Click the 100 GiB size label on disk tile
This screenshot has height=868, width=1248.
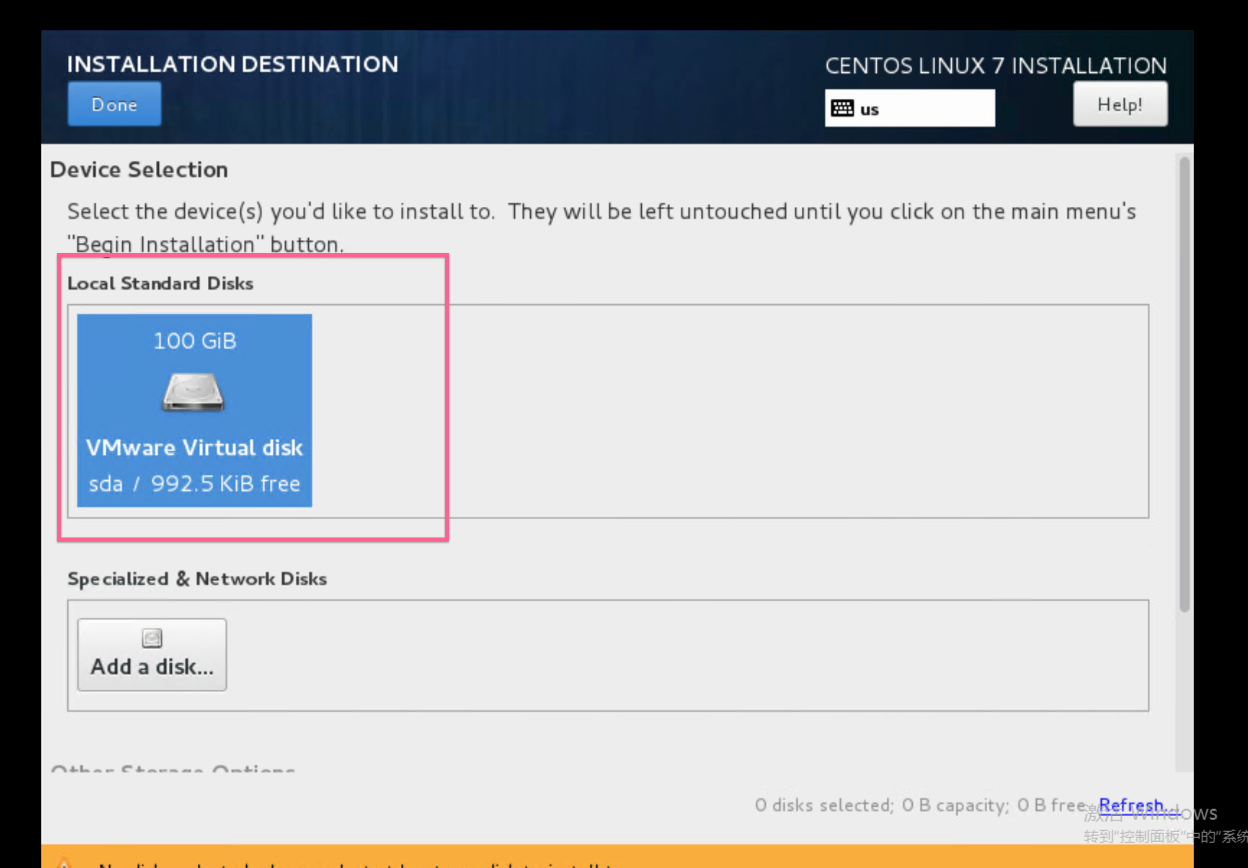click(194, 341)
